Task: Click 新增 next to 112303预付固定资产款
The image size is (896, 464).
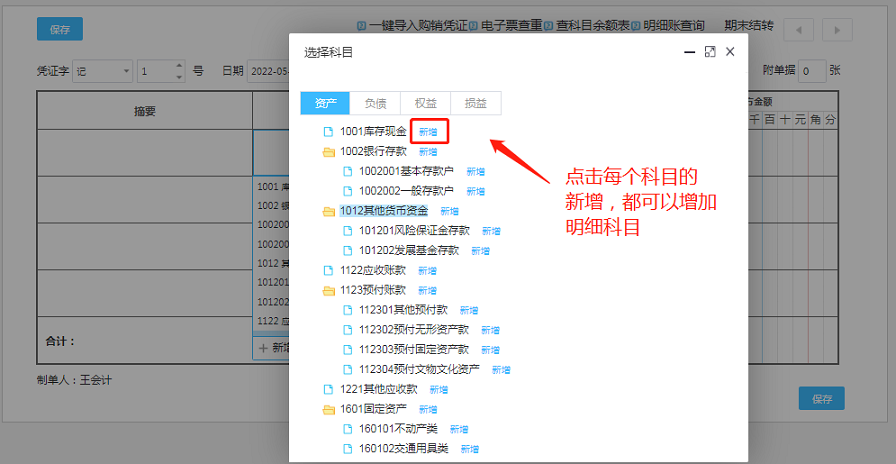Action: click(490, 350)
